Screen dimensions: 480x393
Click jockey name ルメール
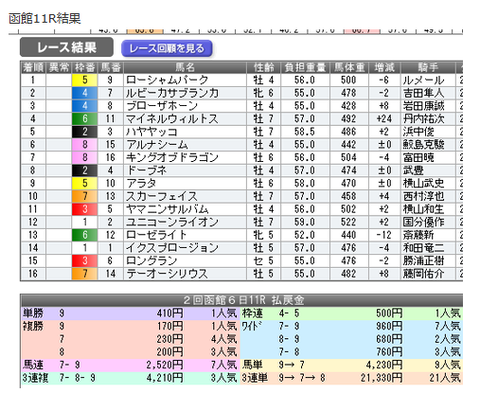point(423,80)
